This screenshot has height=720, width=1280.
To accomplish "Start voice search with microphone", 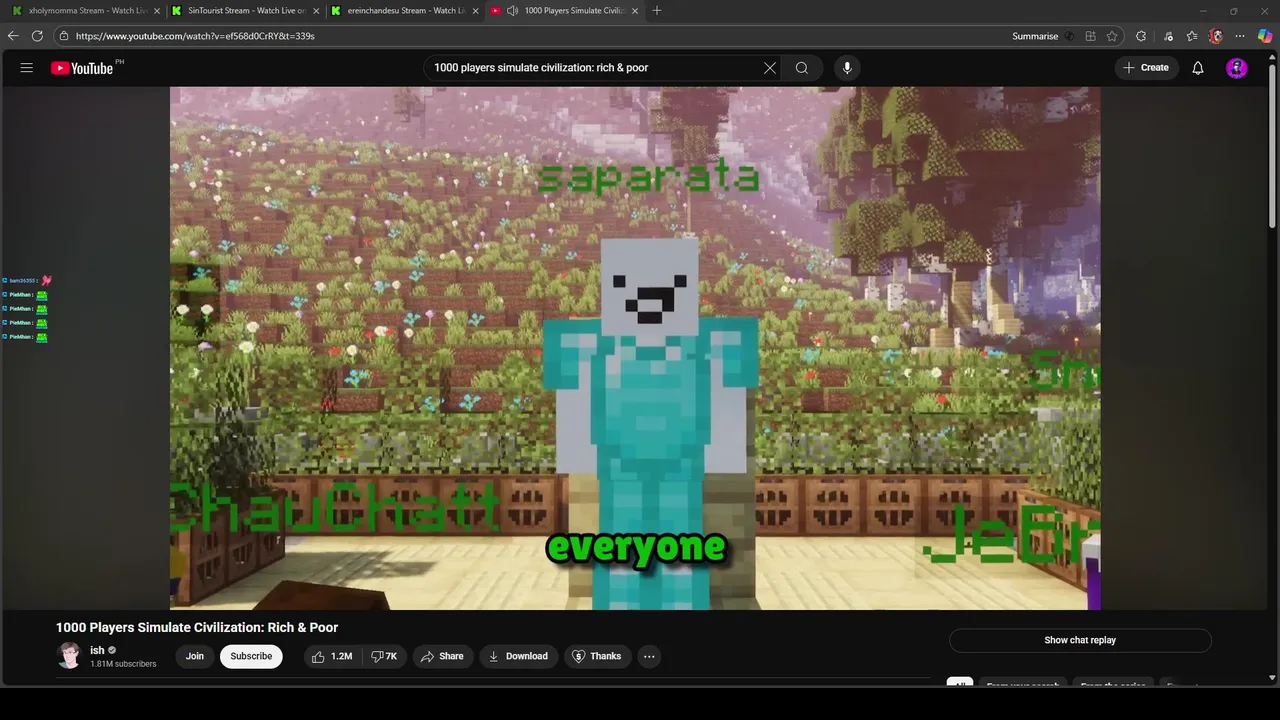I will (x=847, y=68).
